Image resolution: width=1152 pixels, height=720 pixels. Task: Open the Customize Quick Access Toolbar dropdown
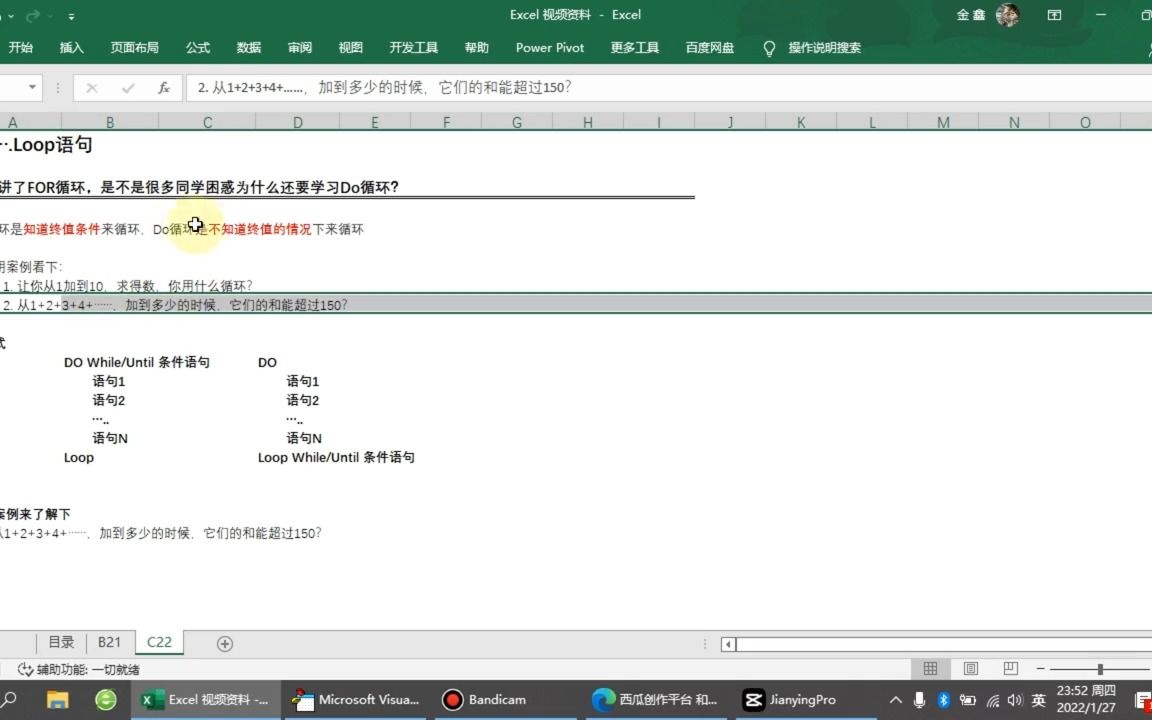pyautogui.click(x=70, y=16)
